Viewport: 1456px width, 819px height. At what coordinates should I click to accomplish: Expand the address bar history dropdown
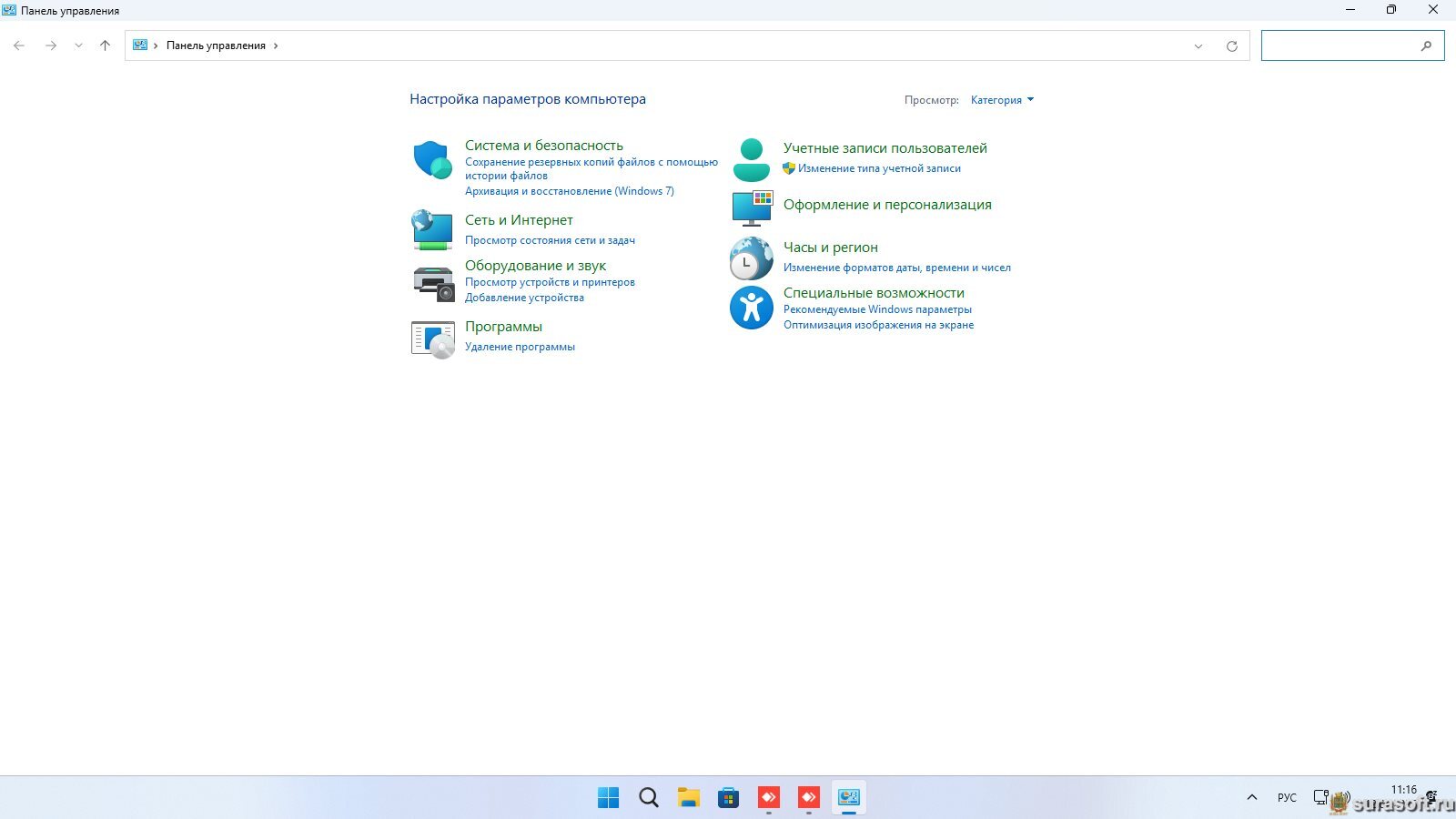1198,46
